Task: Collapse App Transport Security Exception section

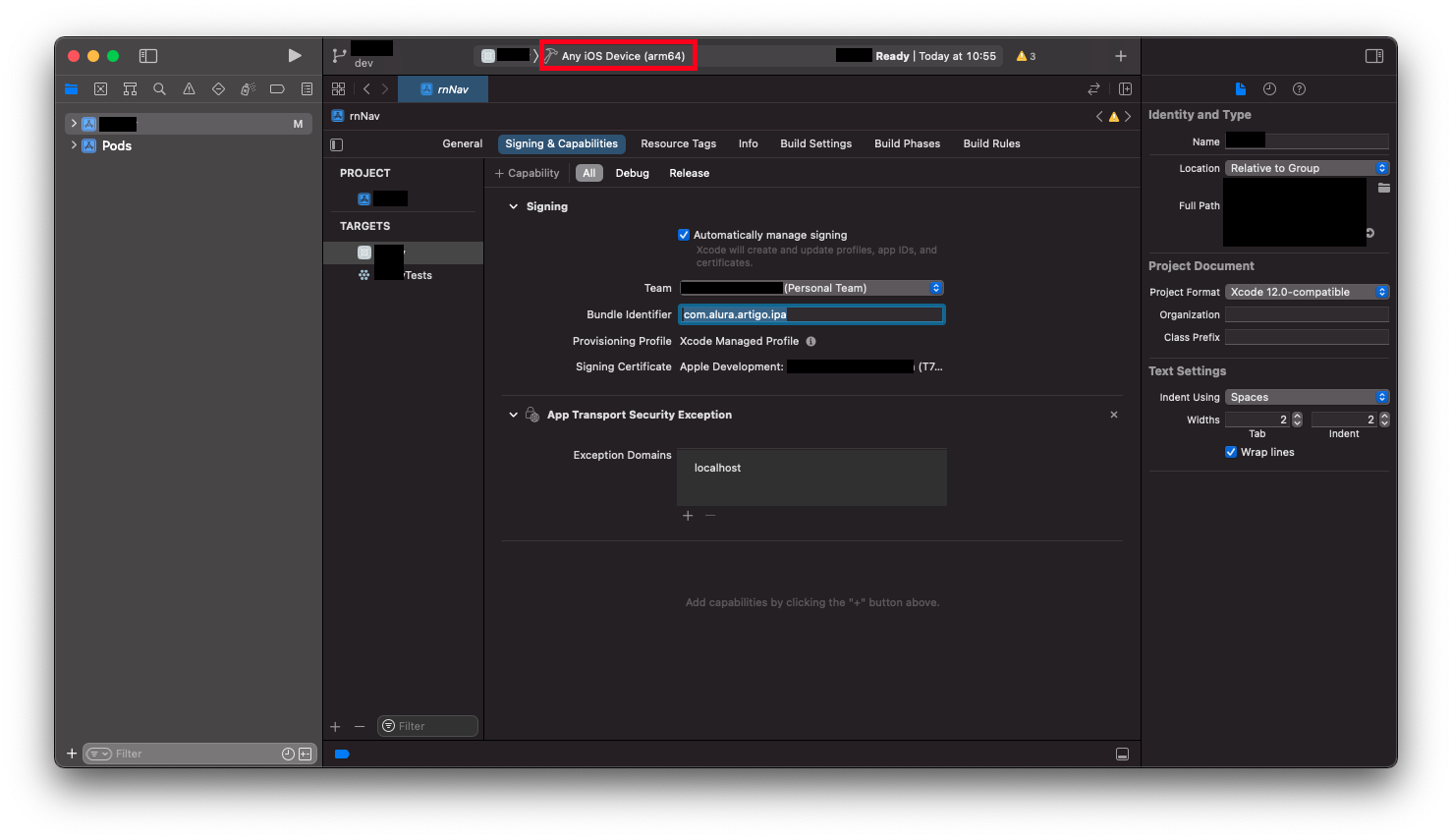Action: point(513,415)
